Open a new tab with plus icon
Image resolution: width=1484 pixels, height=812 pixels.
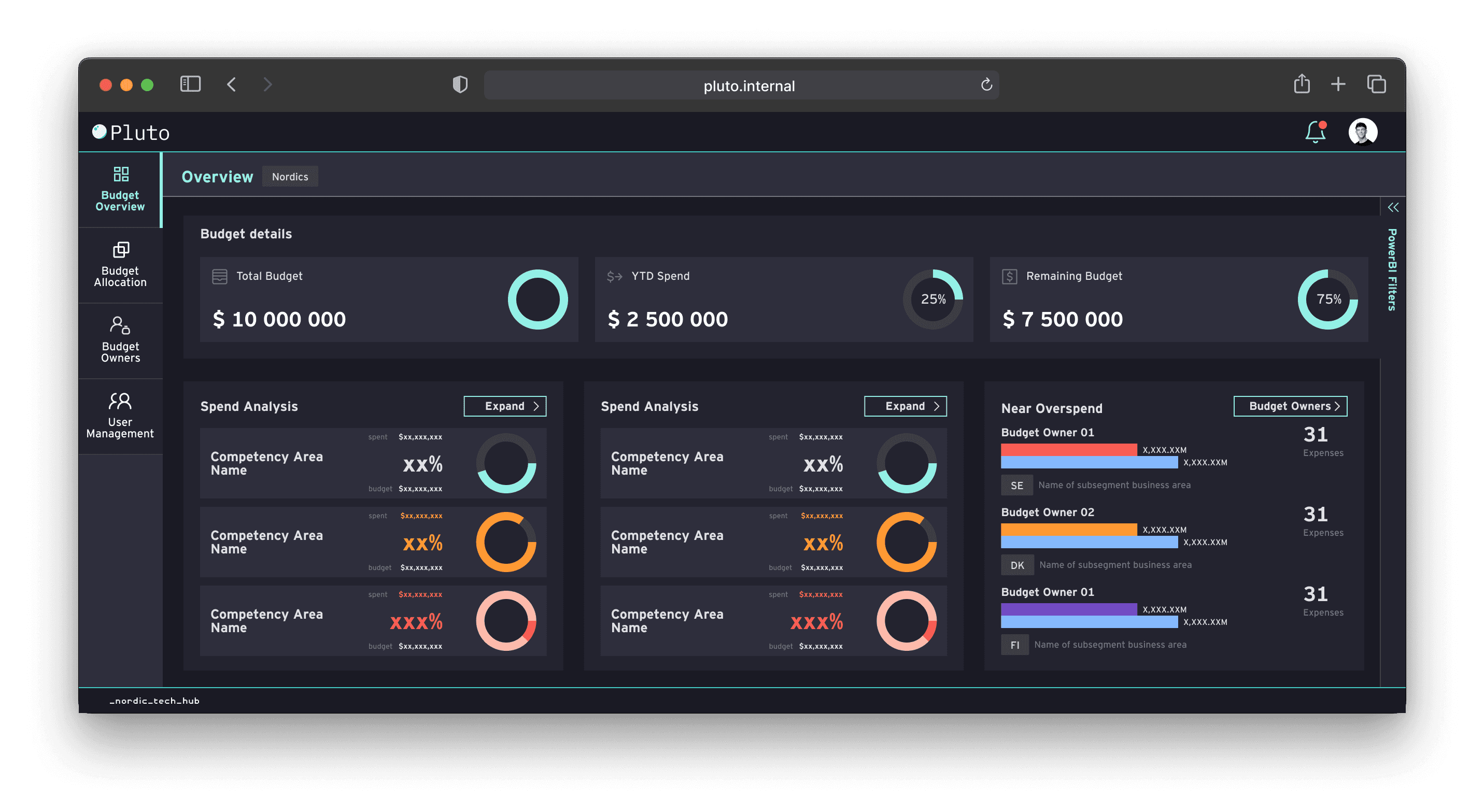point(1338,84)
